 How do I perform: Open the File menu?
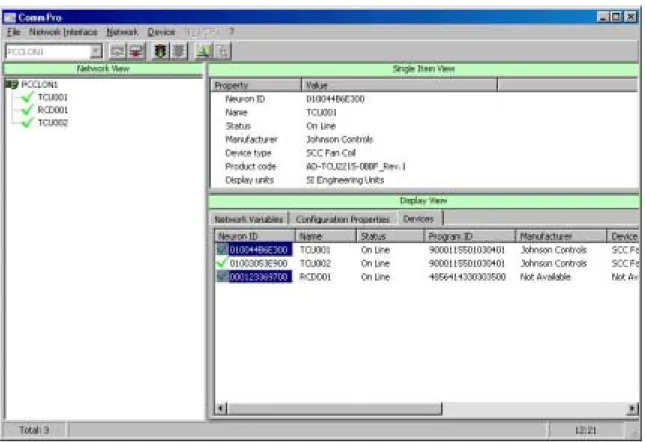(x=14, y=32)
